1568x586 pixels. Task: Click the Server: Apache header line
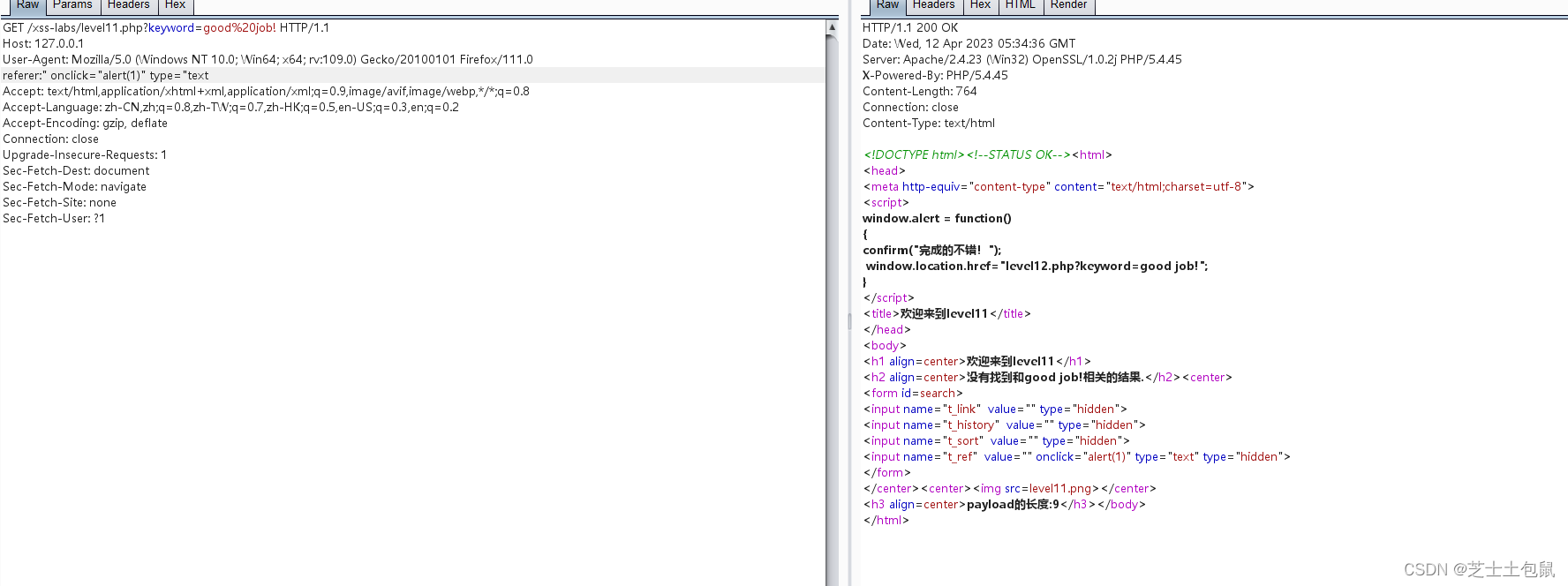click(x=1021, y=59)
